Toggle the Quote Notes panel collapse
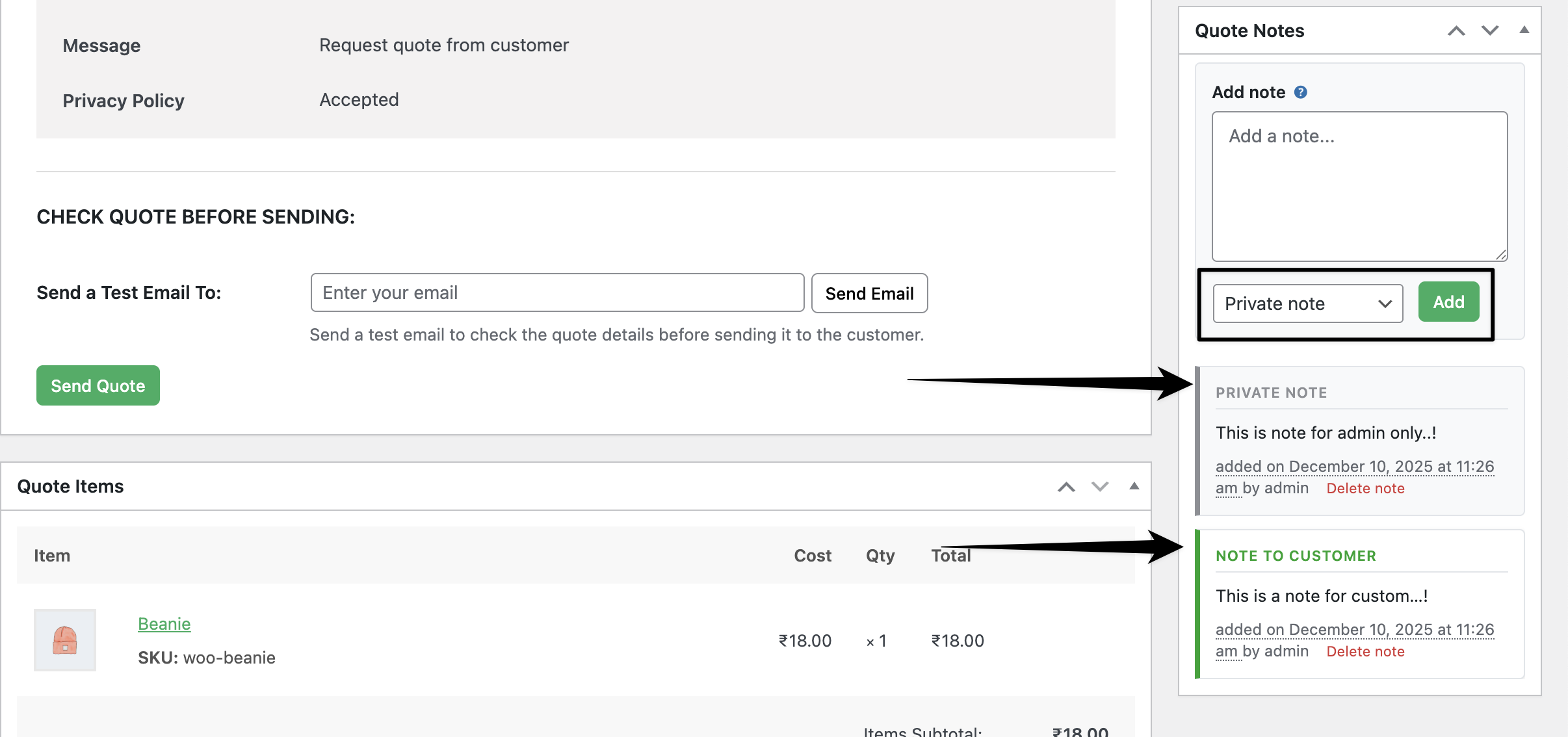 1524,30
